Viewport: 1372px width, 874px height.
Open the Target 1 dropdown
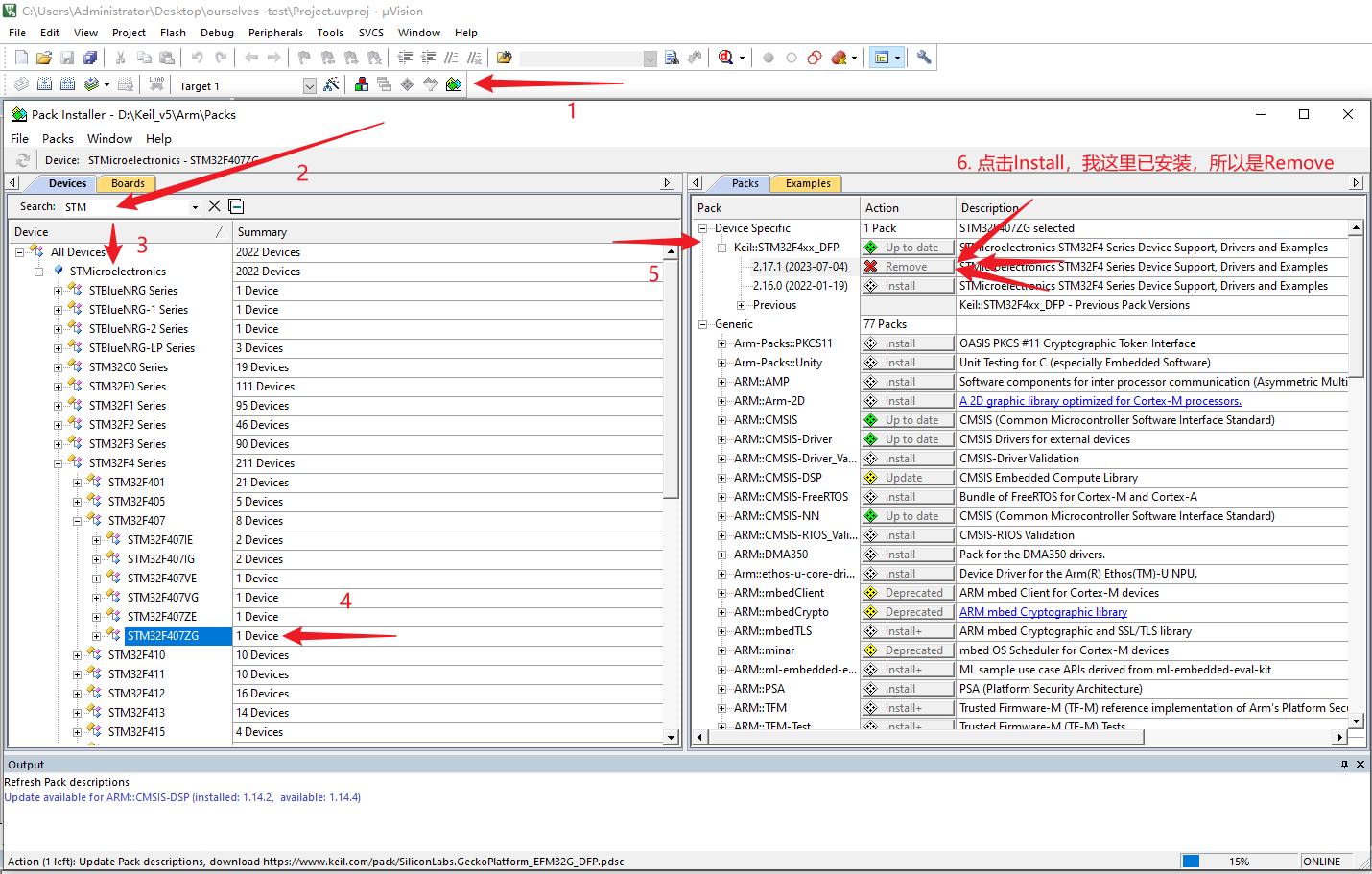[309, 85]
